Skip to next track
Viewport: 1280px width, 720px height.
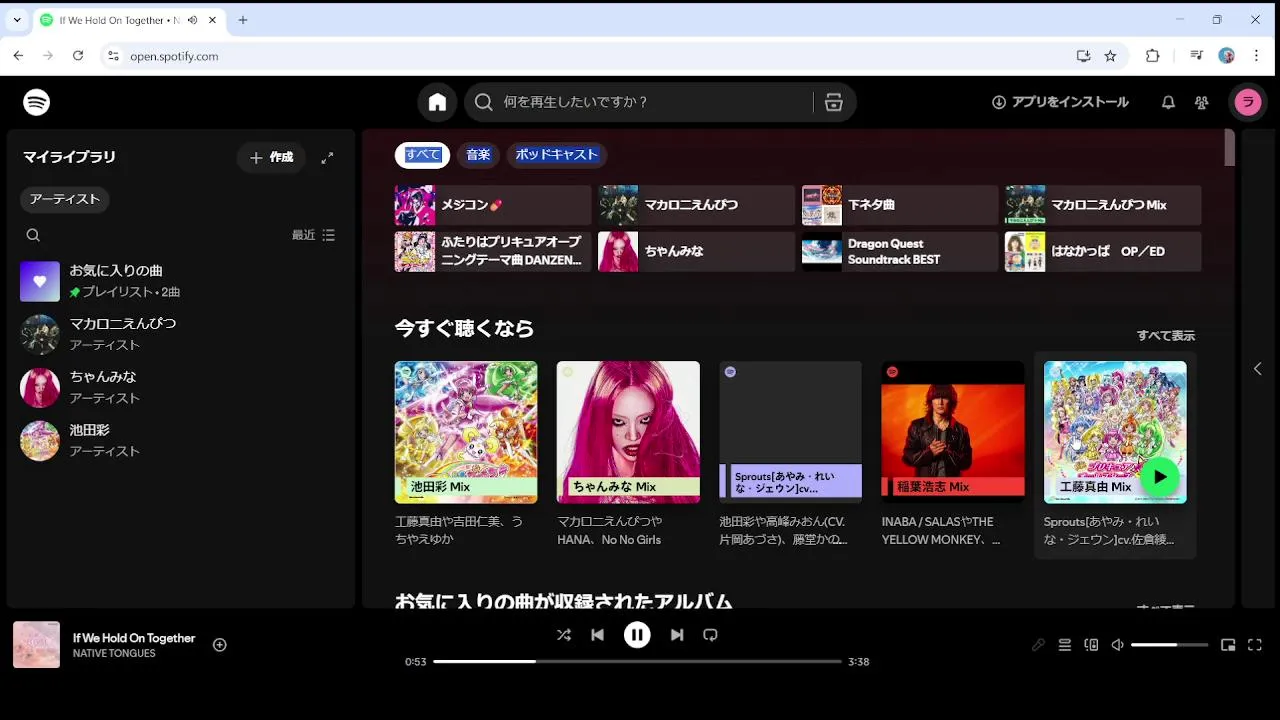[x=677, y=635]
